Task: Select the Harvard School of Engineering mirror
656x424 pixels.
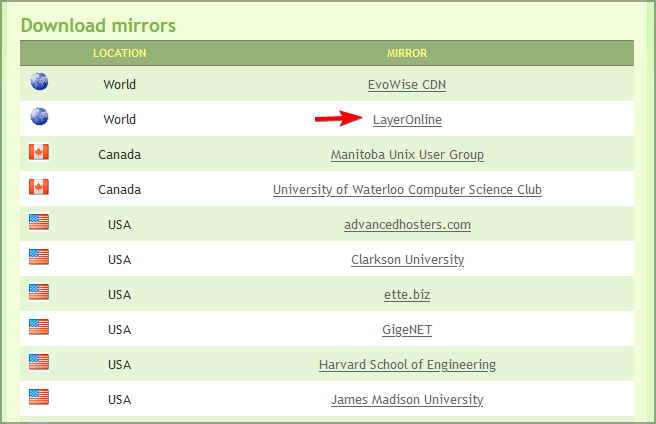Action: pyautogui.click(x=407, y=365)
